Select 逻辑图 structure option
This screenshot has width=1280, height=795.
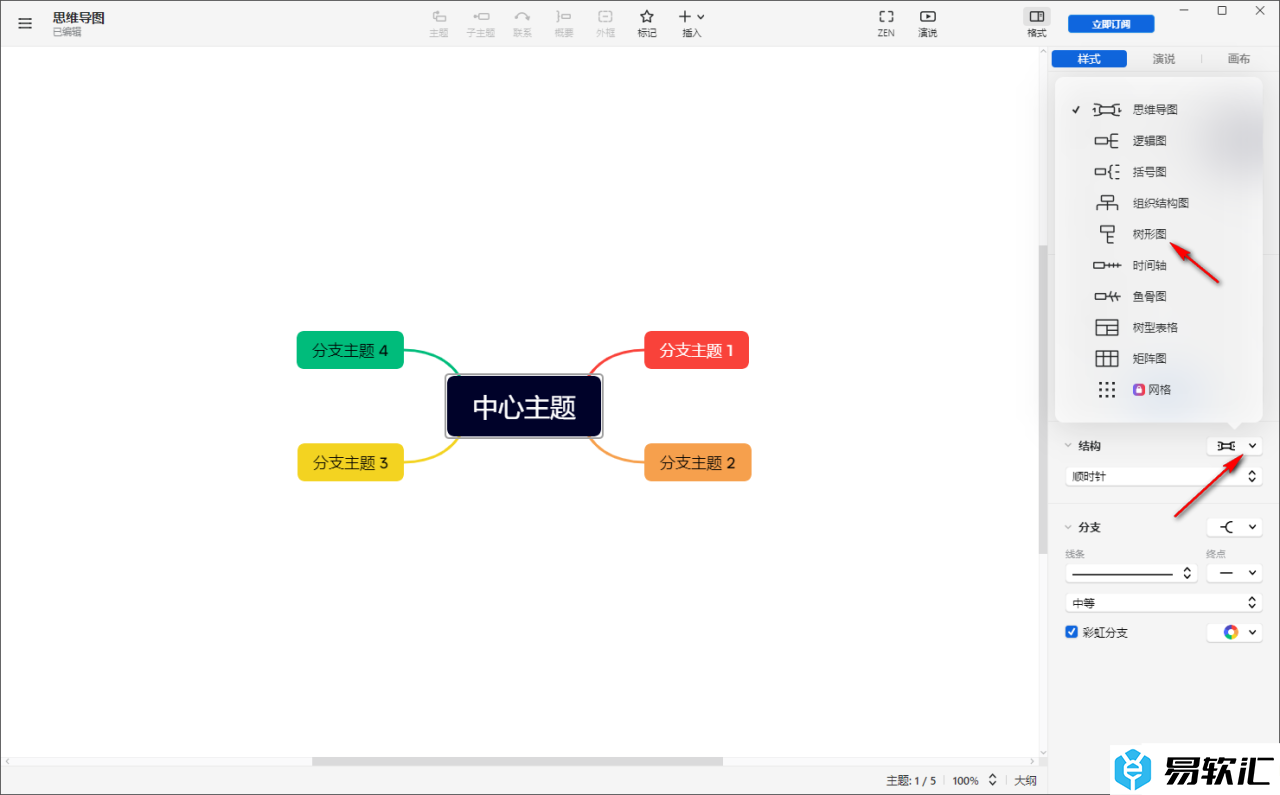click(x=1151, y=141)
